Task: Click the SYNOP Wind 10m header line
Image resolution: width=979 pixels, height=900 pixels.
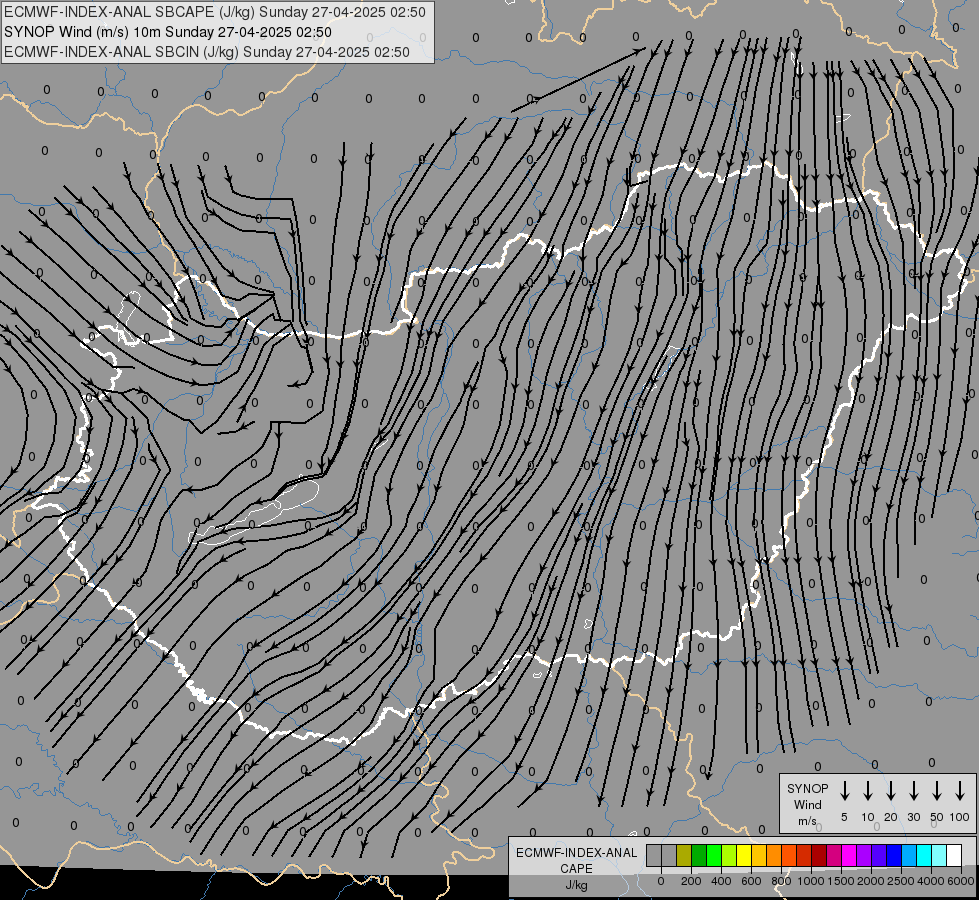Action: pos(167,32)
